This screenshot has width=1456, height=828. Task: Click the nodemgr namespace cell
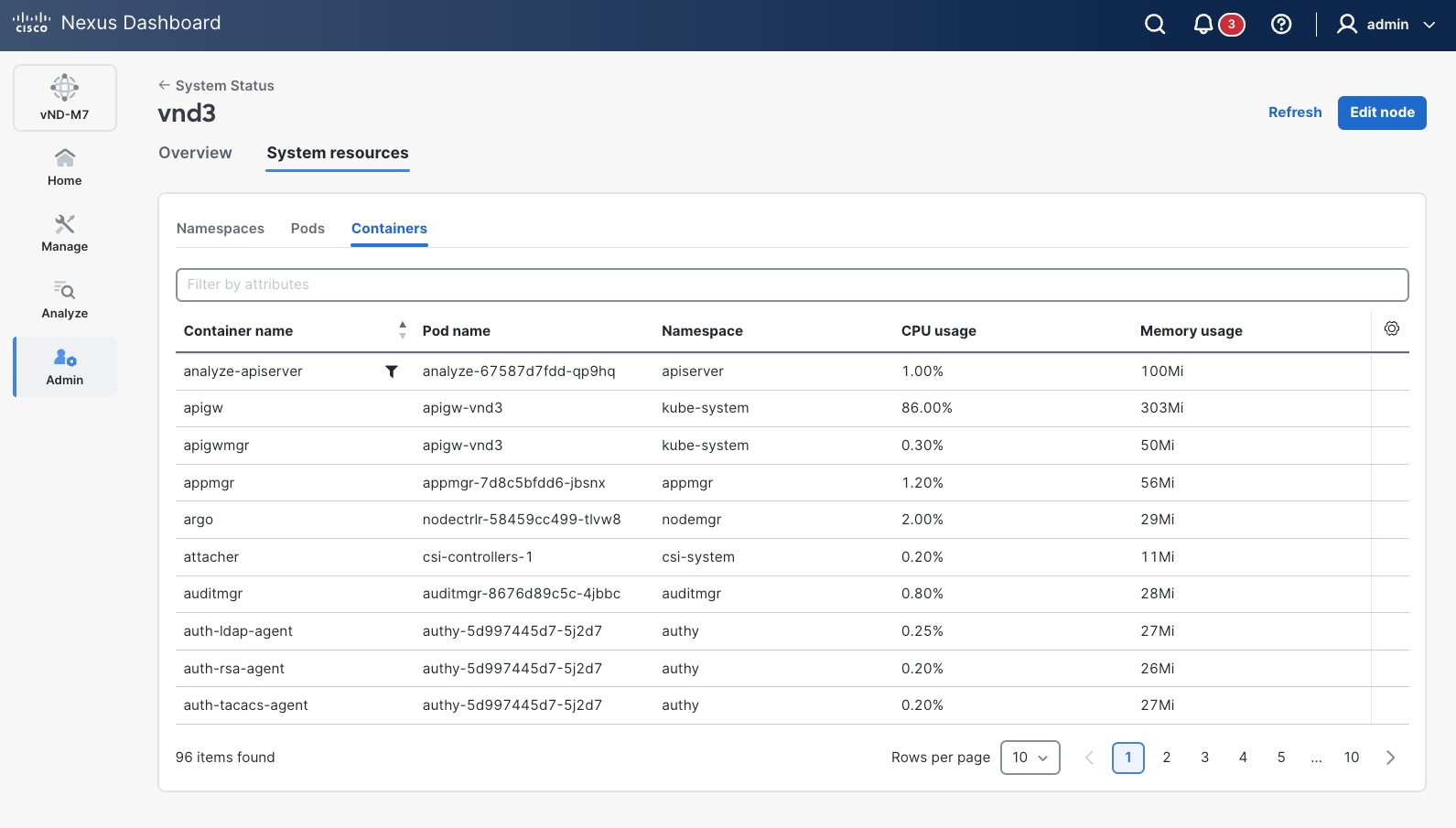click(692, 520)
